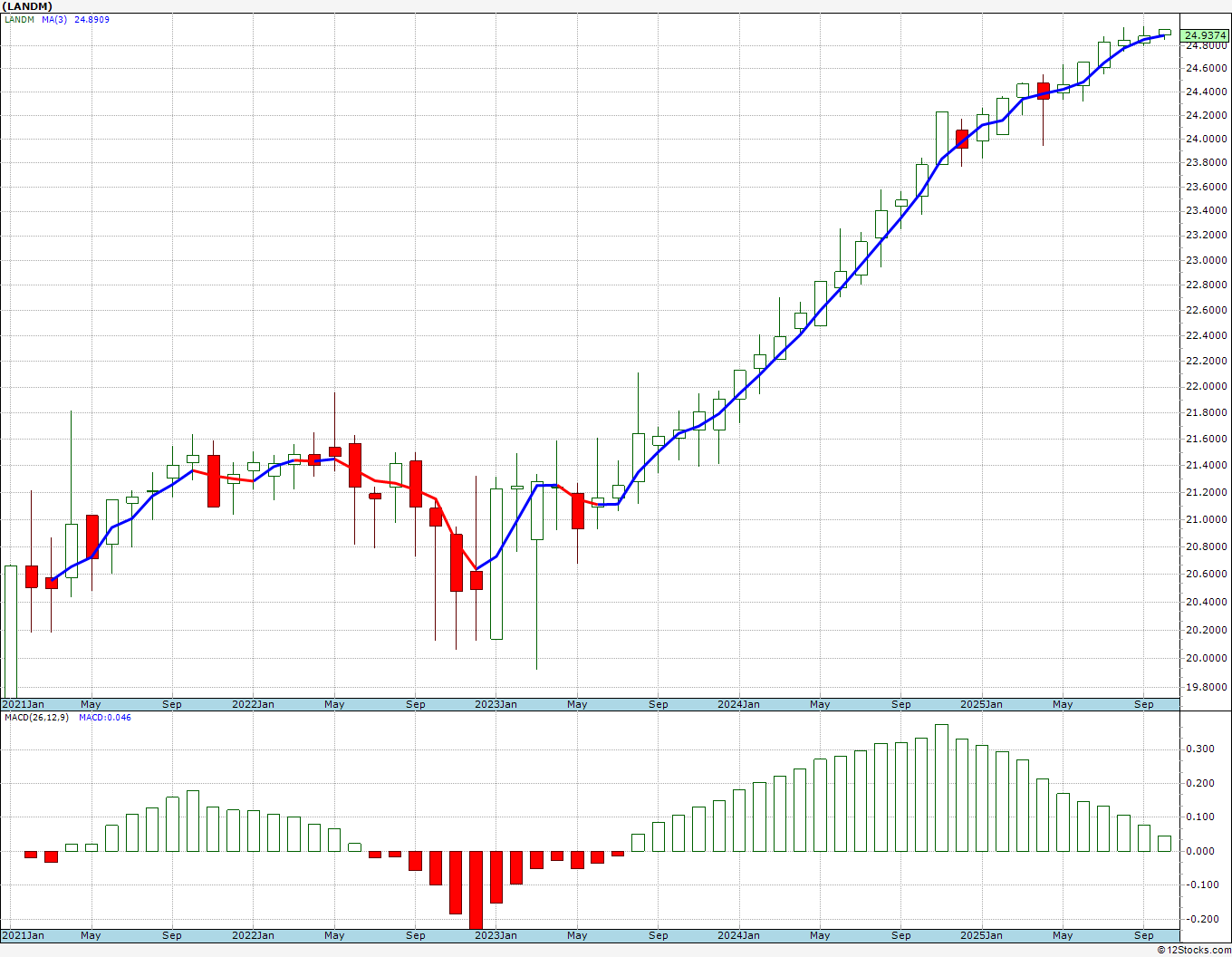Click the moving average value 24.8909

[x=92, y=19]
